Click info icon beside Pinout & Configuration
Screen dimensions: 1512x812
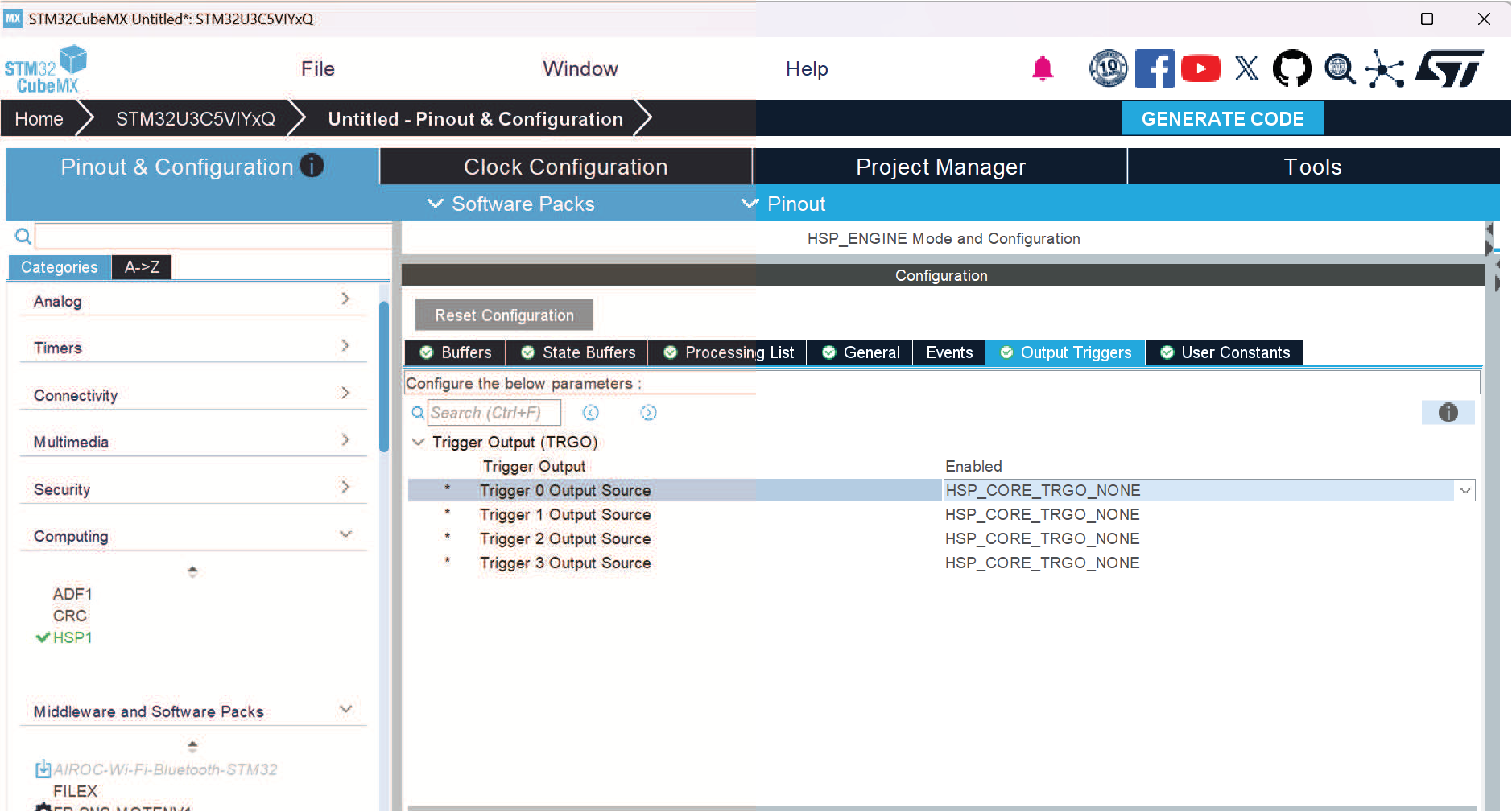[x=312, y=165]
